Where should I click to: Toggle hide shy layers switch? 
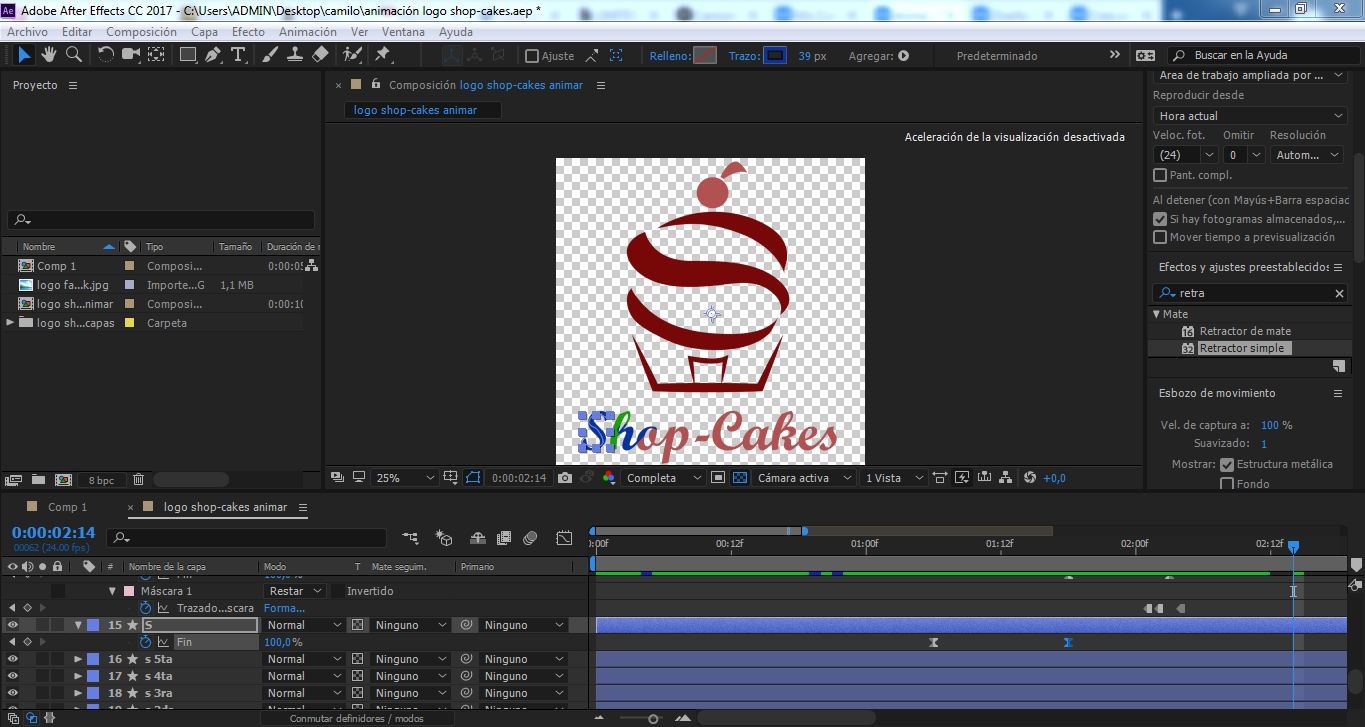tap(478, 538)
